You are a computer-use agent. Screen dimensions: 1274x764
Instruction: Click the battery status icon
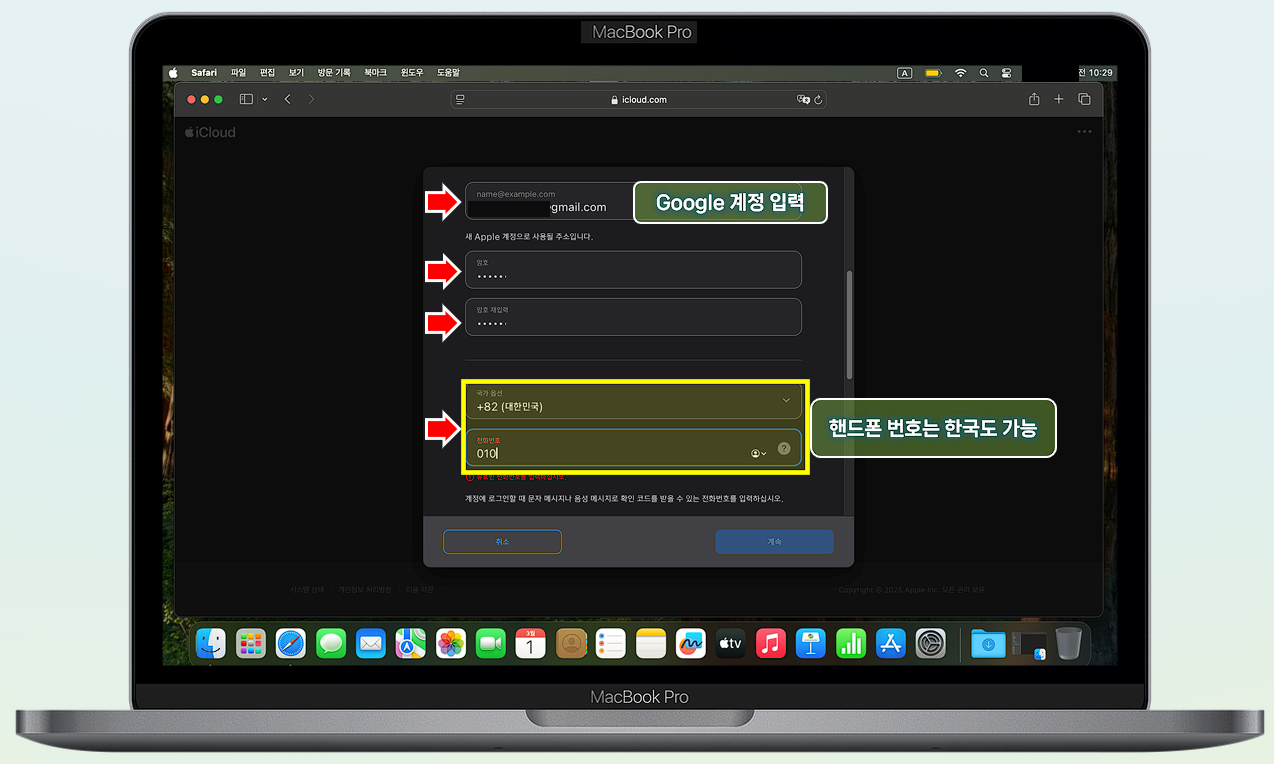933,73
